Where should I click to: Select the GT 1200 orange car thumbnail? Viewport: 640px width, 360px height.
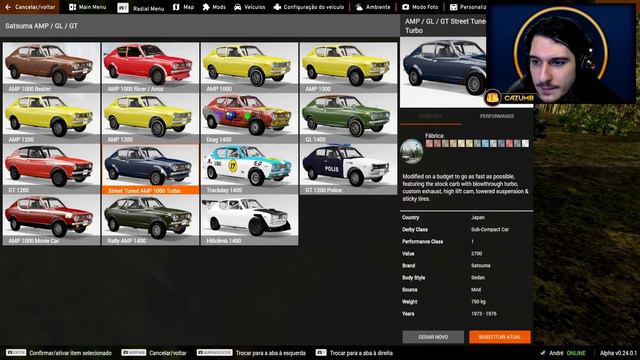click(x=51, y=169)
